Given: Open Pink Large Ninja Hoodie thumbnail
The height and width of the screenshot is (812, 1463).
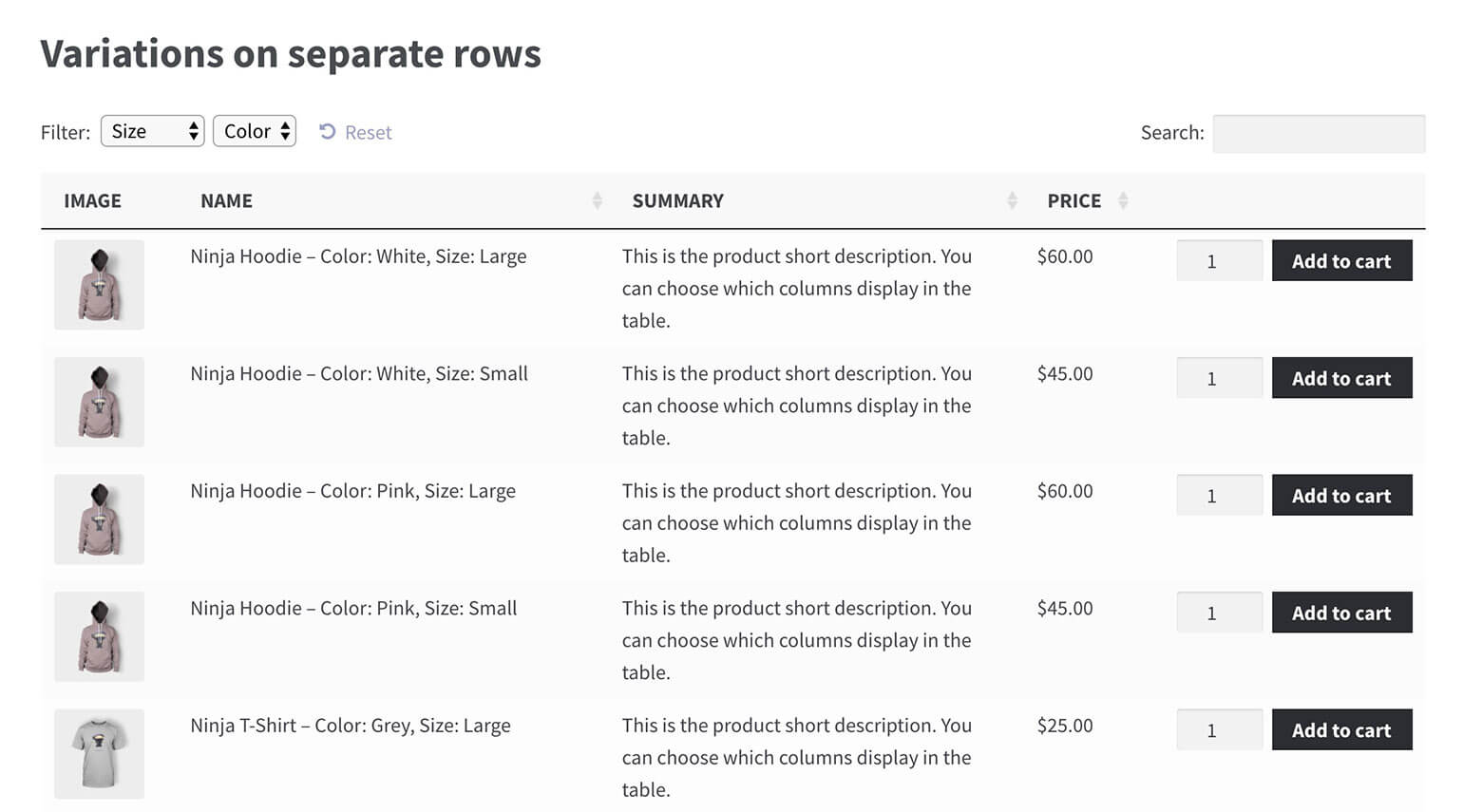Looking at the screenshot, I should tap(100, 519).
